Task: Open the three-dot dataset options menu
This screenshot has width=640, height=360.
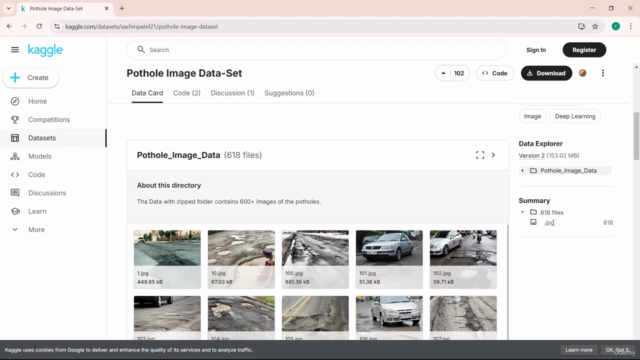Action: coord(603,73)
